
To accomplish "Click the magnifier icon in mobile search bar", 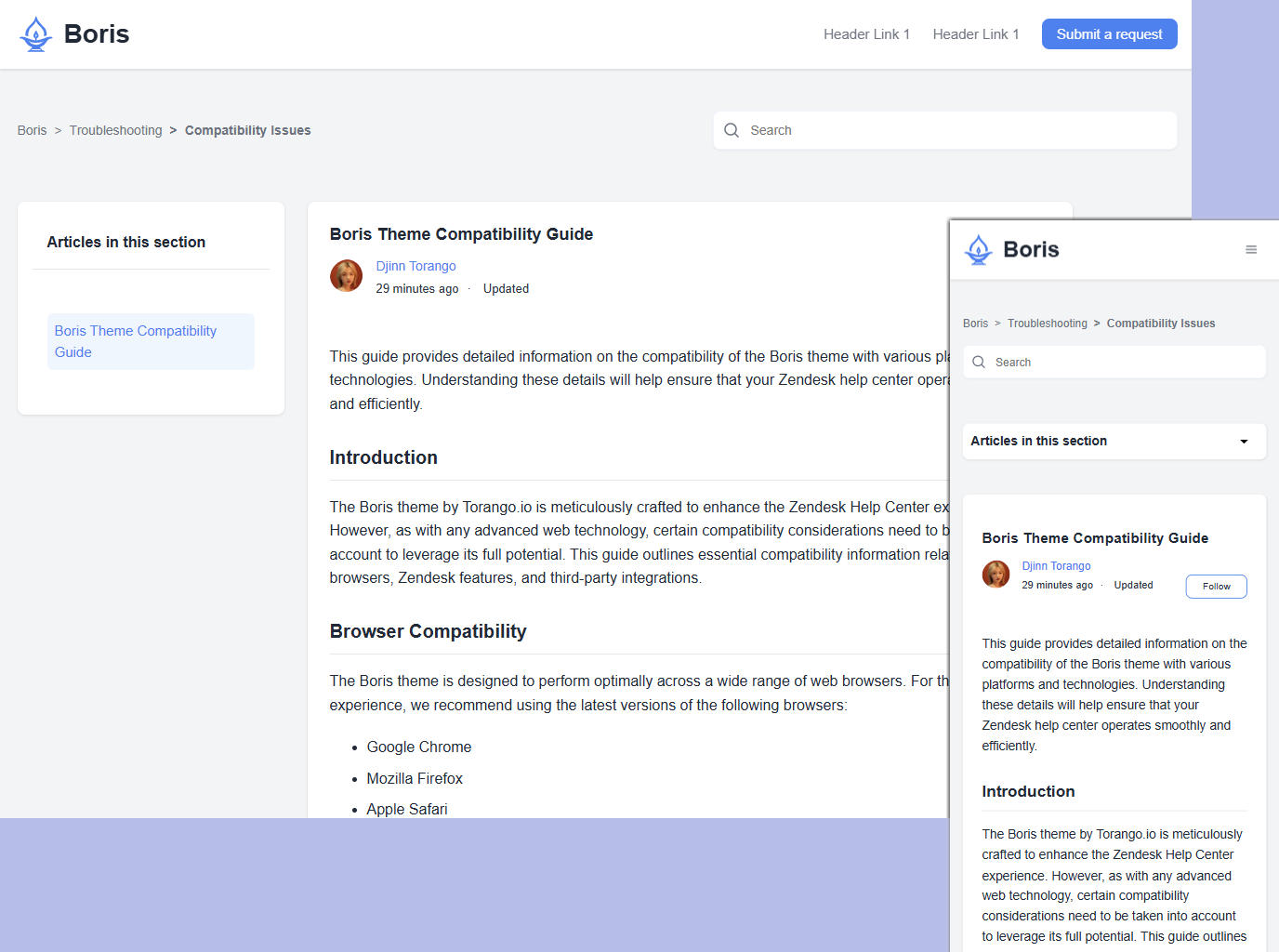I will click(979, 363).
